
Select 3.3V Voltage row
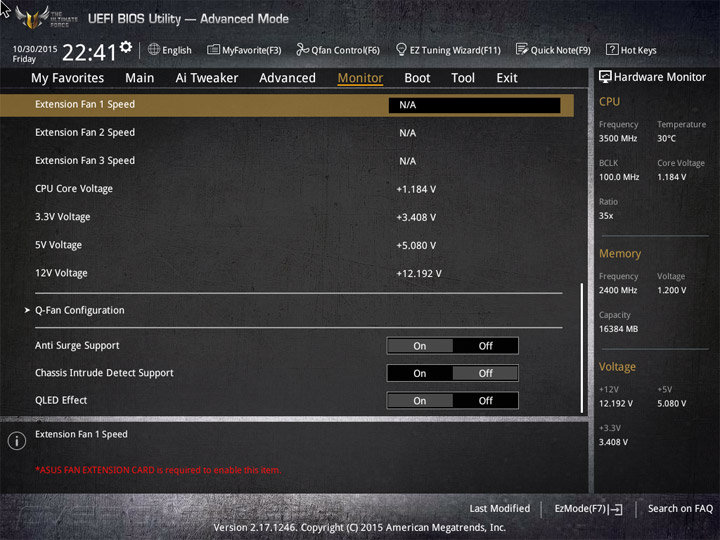coord(287,217)
